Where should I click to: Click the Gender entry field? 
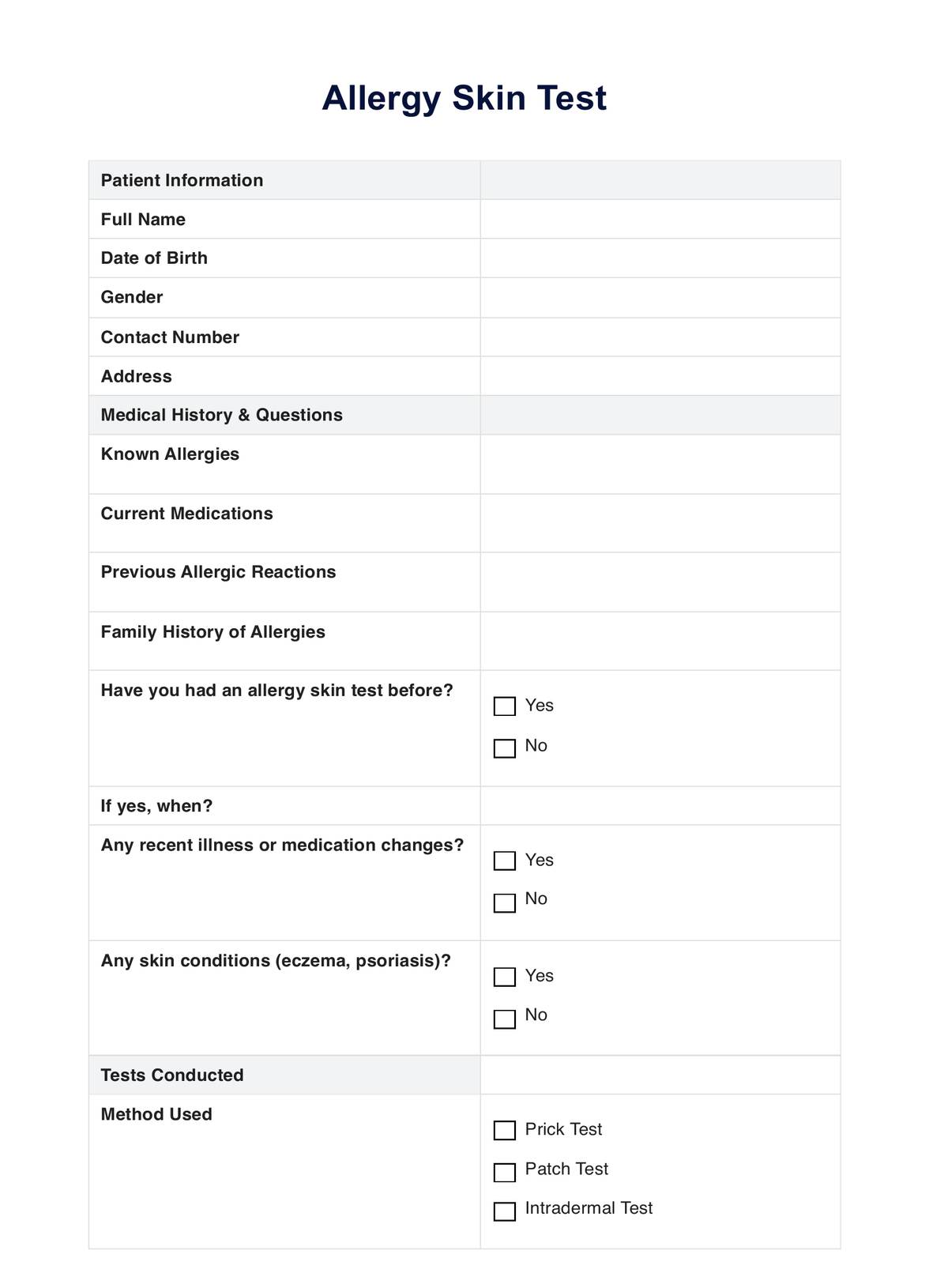[660, 298]
